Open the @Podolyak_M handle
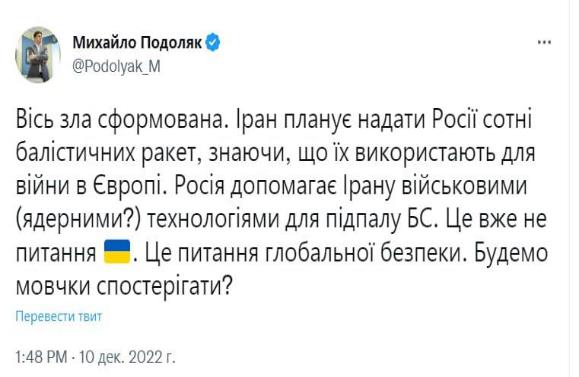Image resolution: width=579 pixels, height=377 pixels. pos(116,67)
